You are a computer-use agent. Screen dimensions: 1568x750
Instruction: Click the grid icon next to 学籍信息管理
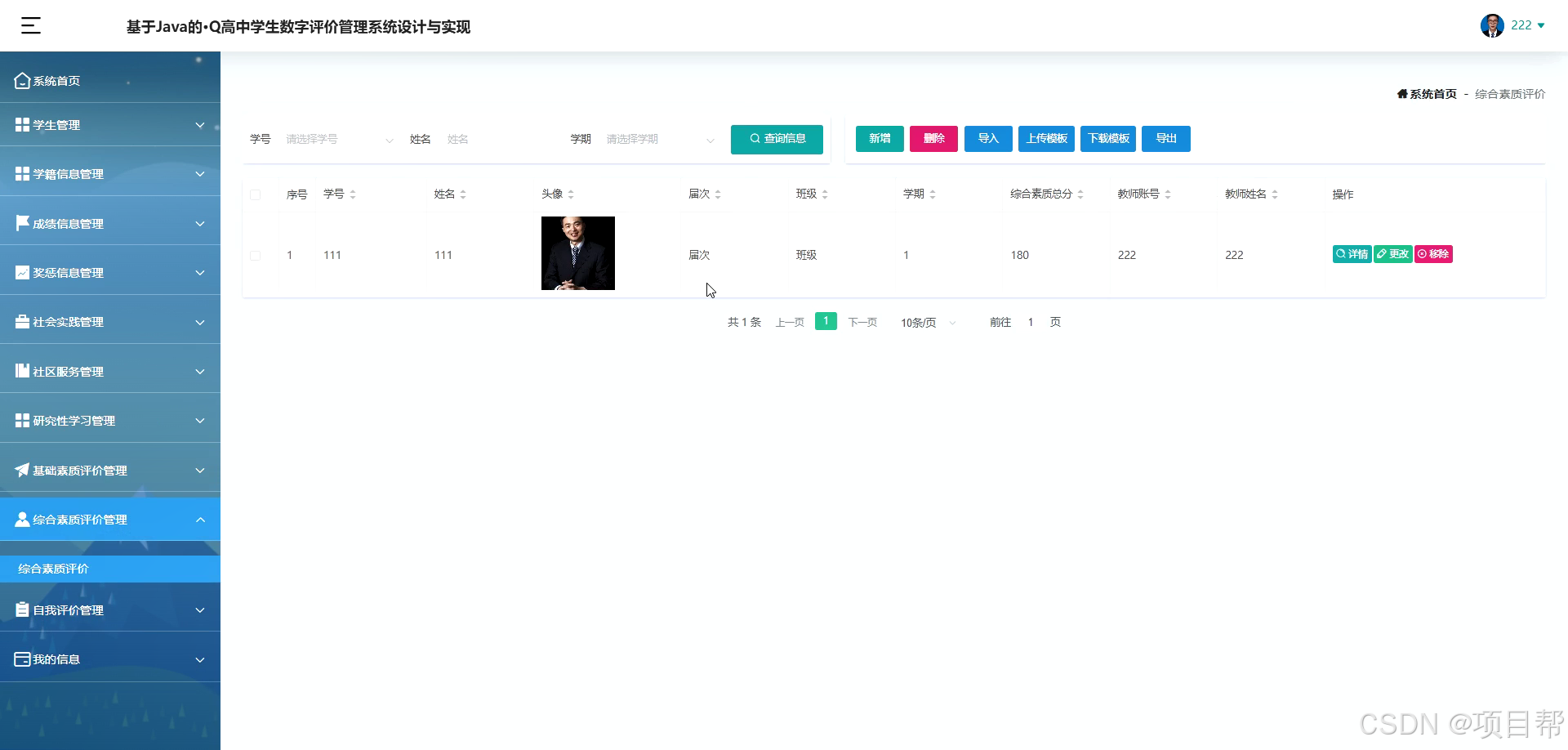(23, 174)
